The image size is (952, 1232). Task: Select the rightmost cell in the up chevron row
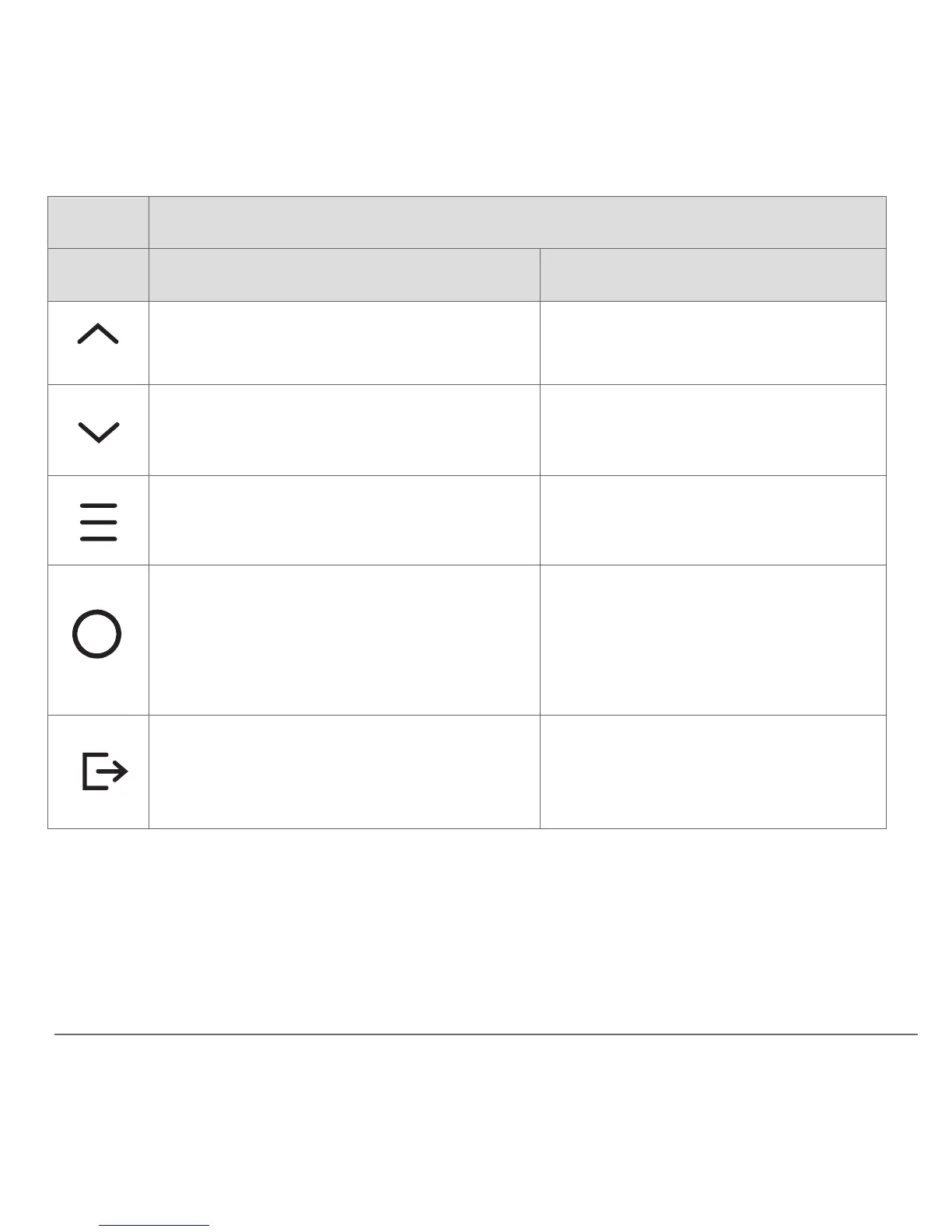click(712, 343)
